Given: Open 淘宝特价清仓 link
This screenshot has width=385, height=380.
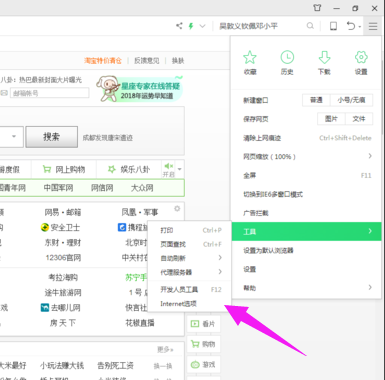Looking at the screenshot, I should pyautogui.click(x=103, y=61).
